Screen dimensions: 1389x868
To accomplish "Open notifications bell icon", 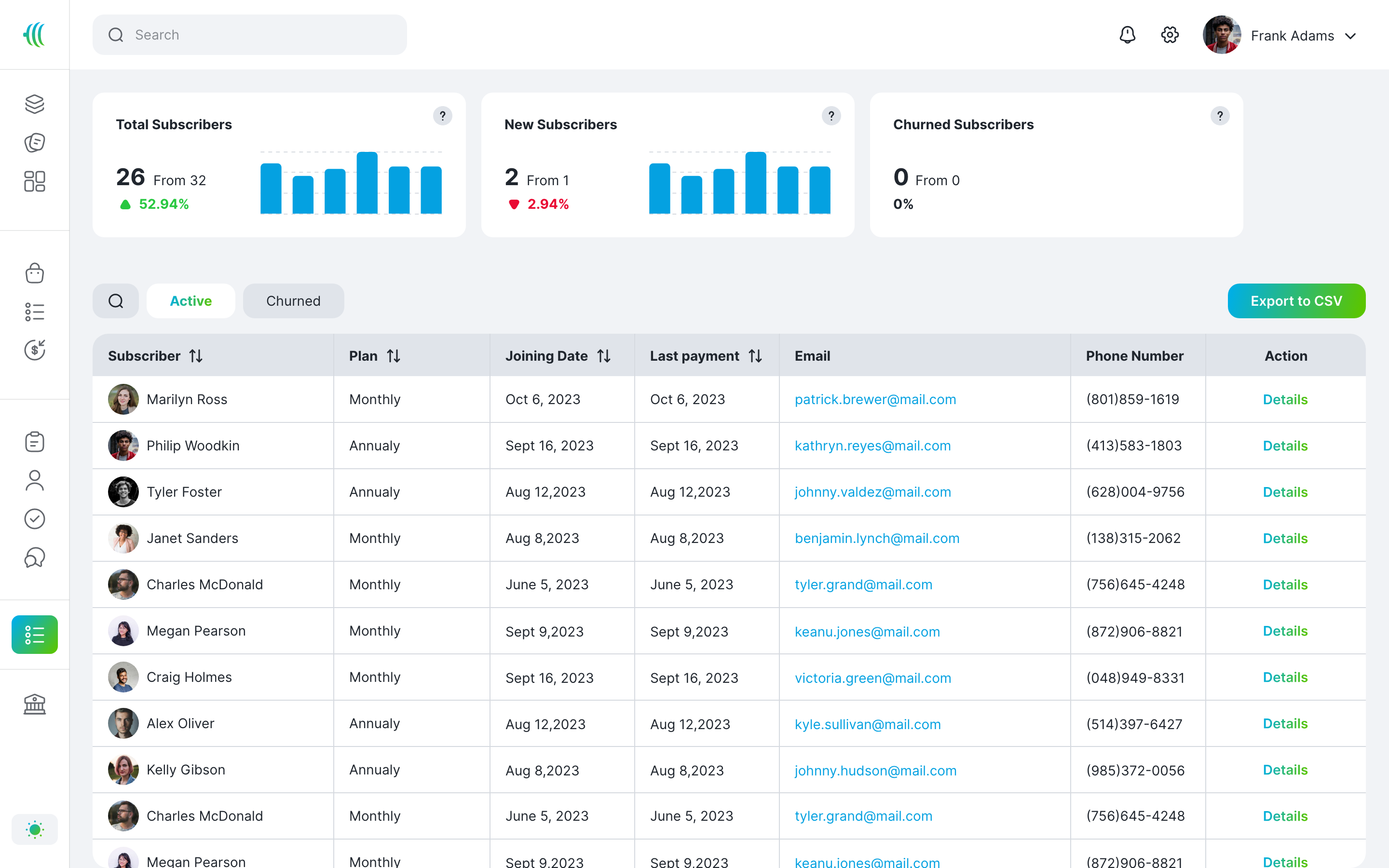I will 1127,35.
